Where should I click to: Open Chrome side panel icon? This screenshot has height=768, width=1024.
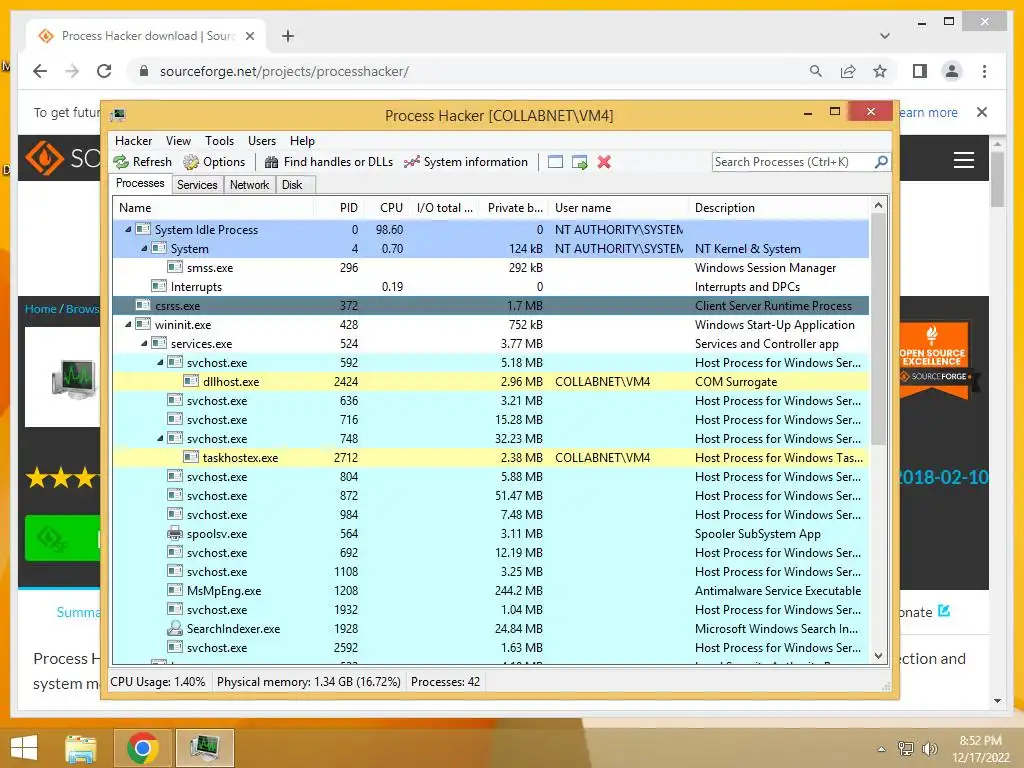click(x=920, y=71)
